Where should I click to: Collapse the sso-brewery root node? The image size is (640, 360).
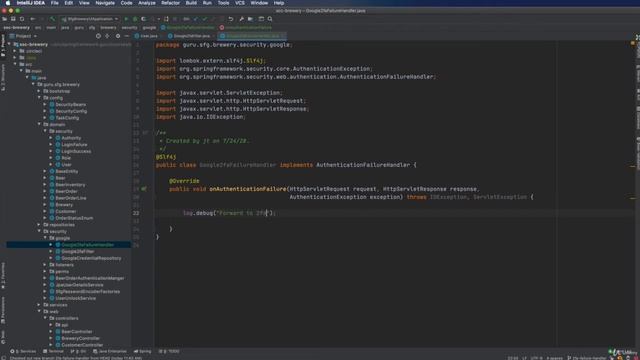tap(9, 44)
